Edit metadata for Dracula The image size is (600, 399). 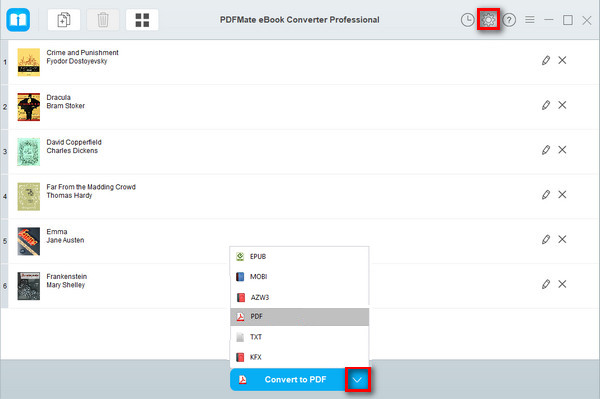tap(546, 105)
